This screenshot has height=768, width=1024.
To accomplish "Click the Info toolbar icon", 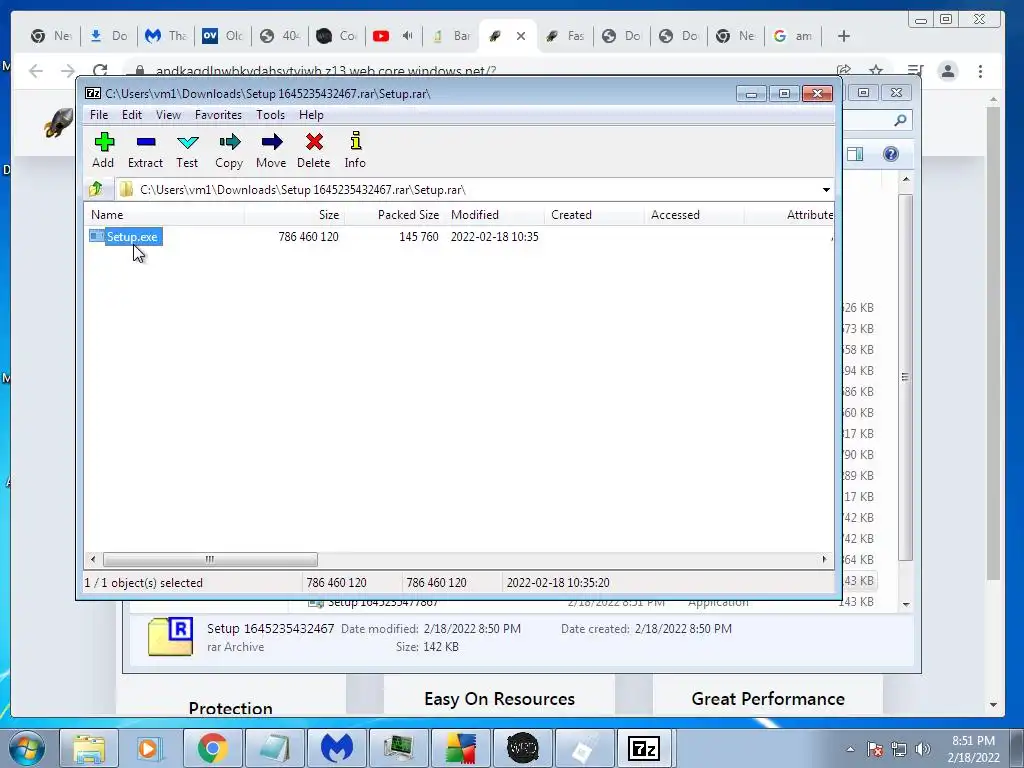I will coord(355,150).
